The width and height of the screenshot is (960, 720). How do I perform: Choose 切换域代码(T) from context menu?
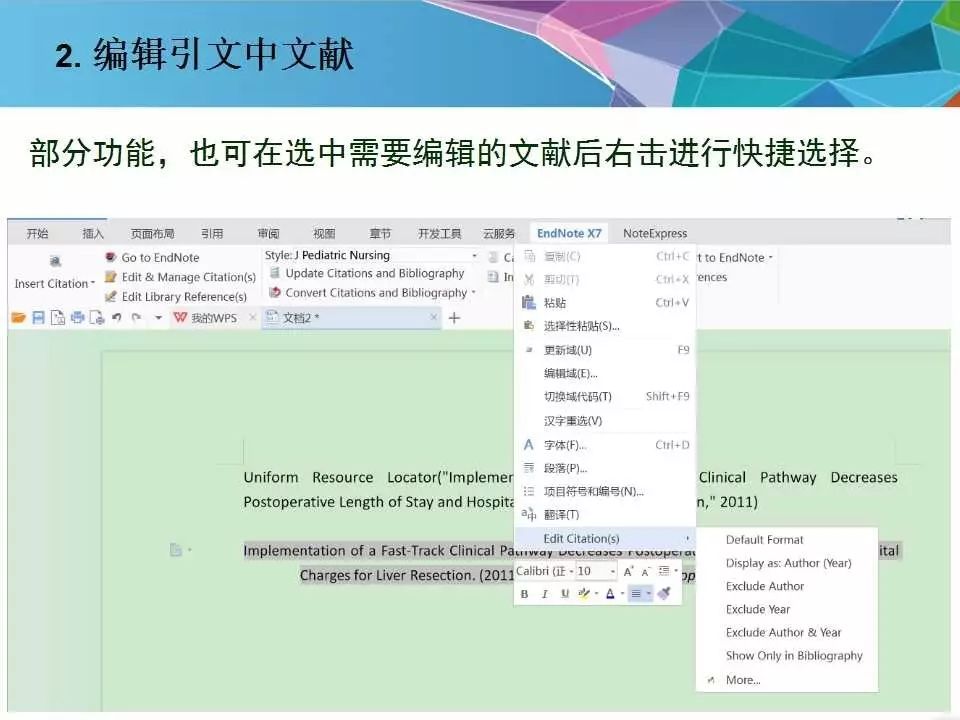[606, 396]
